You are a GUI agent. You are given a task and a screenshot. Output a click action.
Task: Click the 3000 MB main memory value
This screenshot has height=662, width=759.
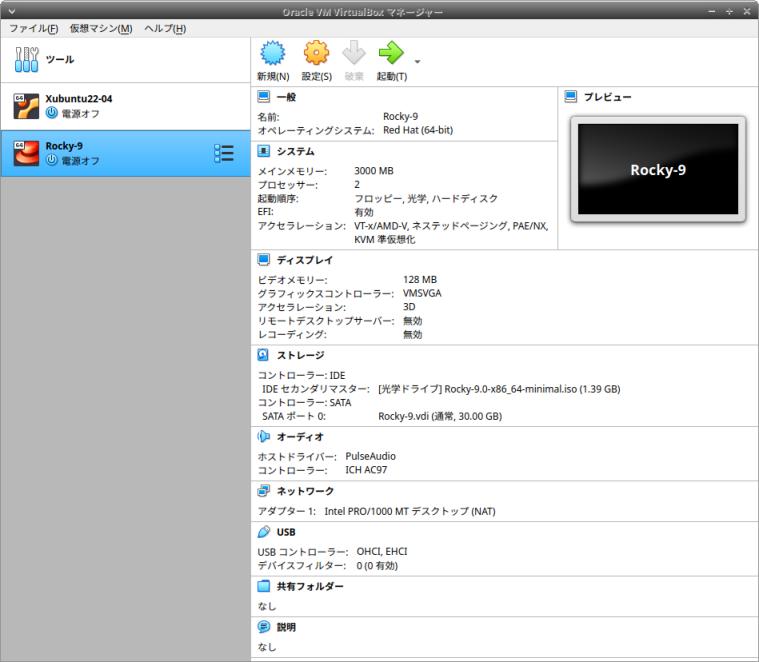374,171
